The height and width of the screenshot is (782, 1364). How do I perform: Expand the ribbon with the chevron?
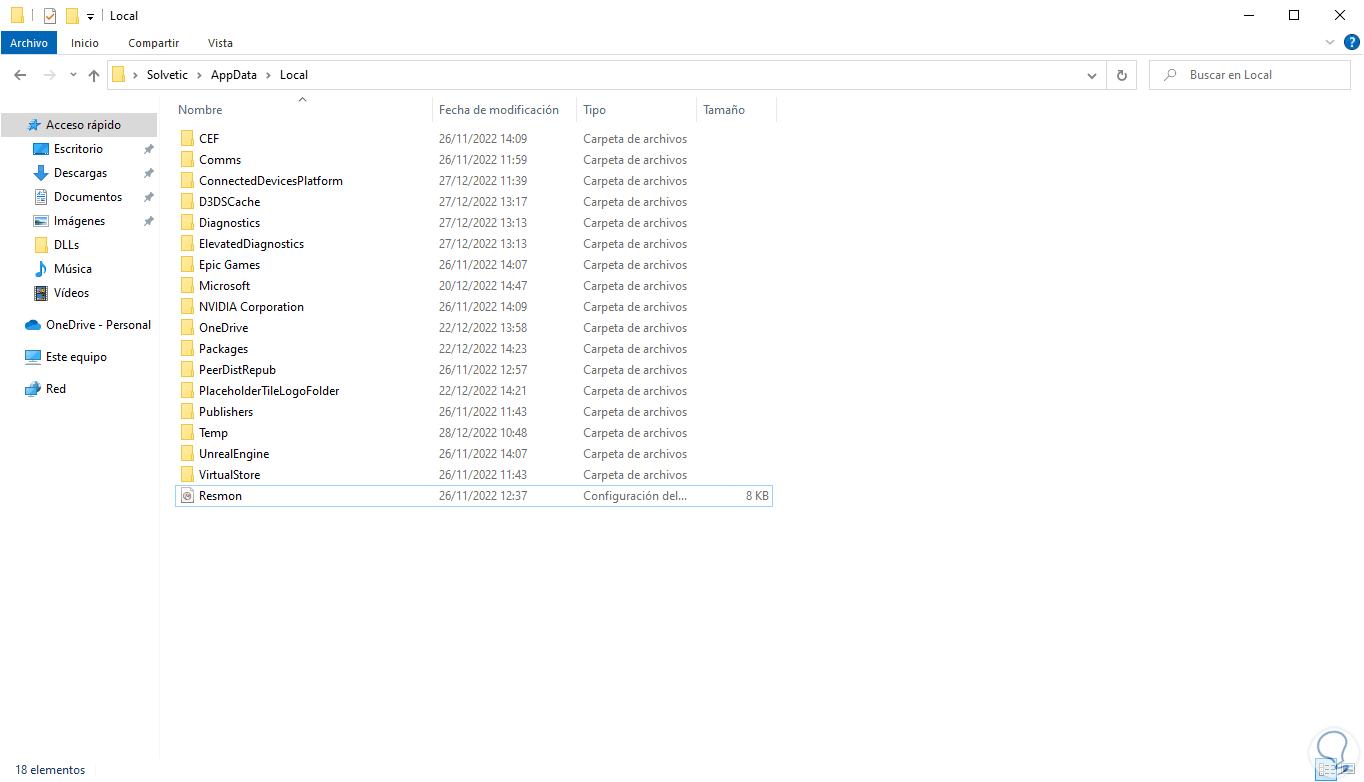click(x=1329, y=42)
